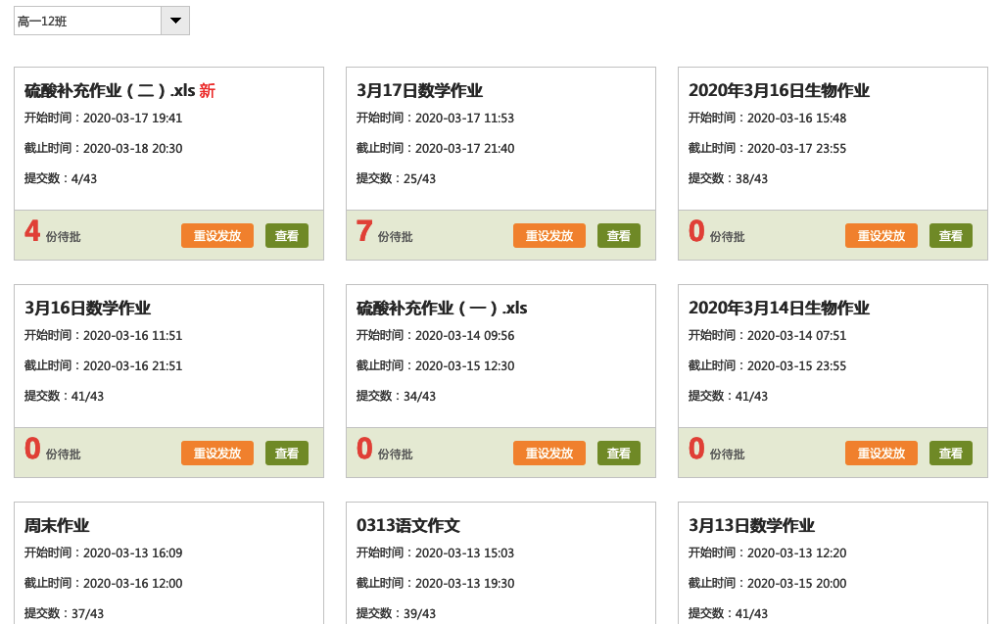This screenshot has width=1000, height=624.
Task: Click the text 提交数：34/43
Action: tap(396, 396)
